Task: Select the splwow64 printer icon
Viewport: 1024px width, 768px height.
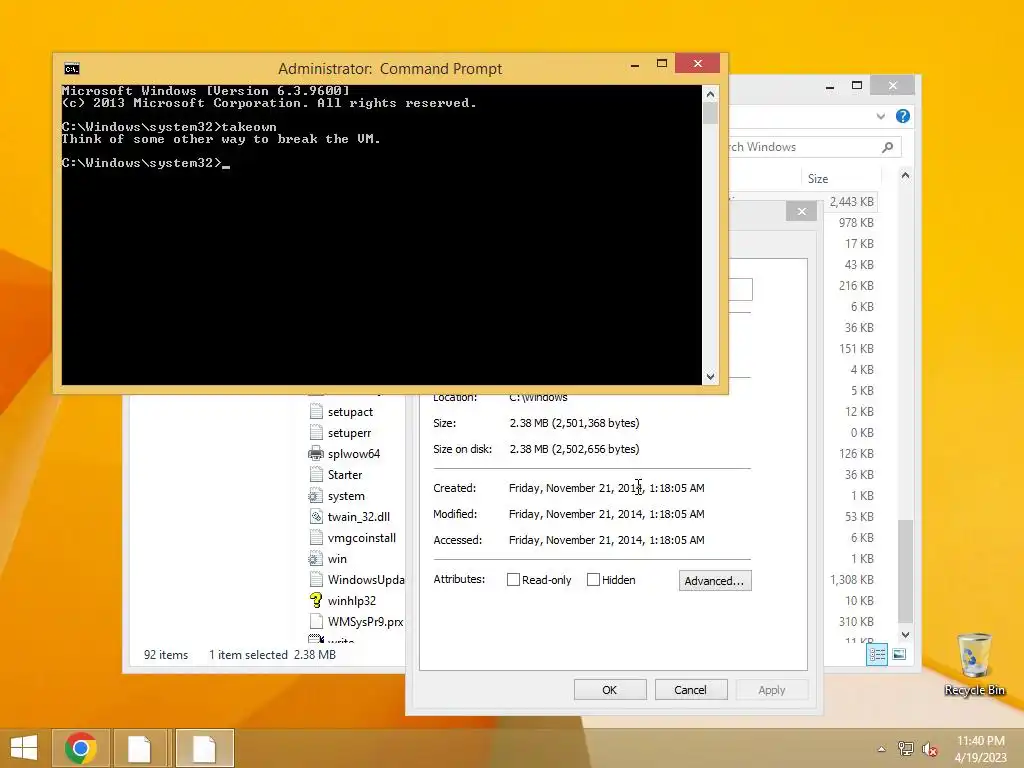Action: point(316,453)
